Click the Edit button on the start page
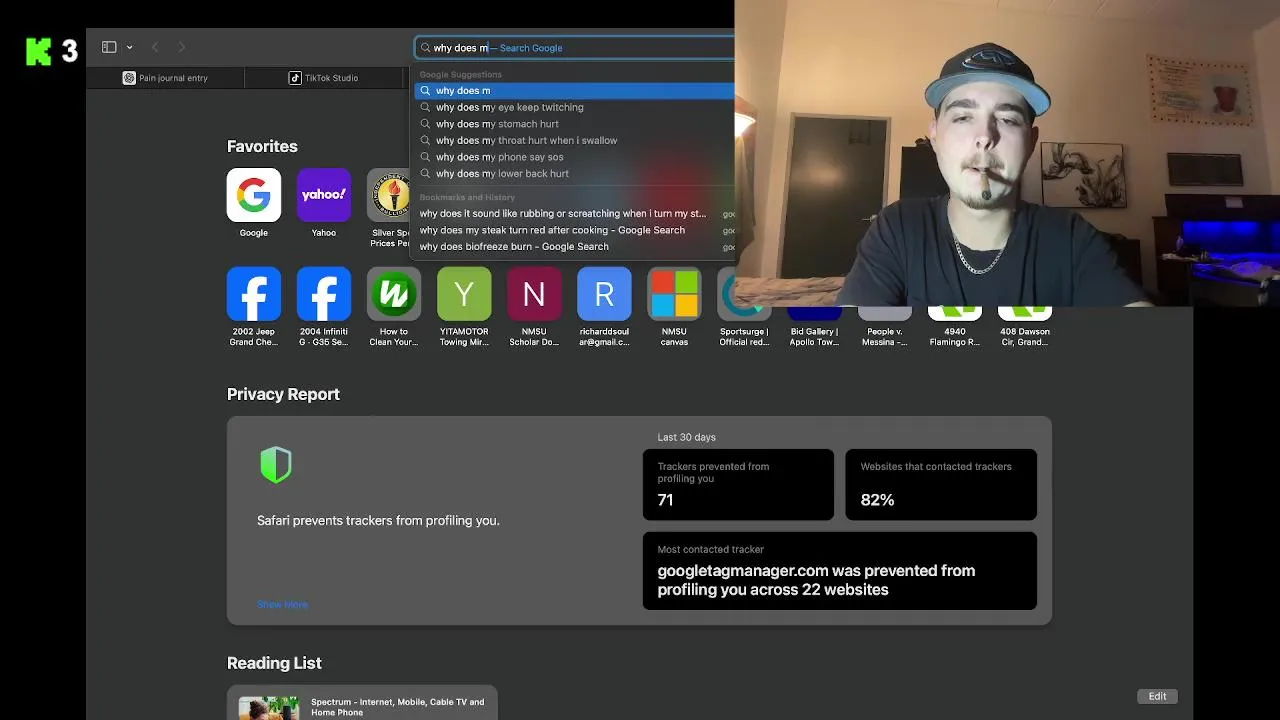The image size is (1280, 720). tap(1157, 696)
